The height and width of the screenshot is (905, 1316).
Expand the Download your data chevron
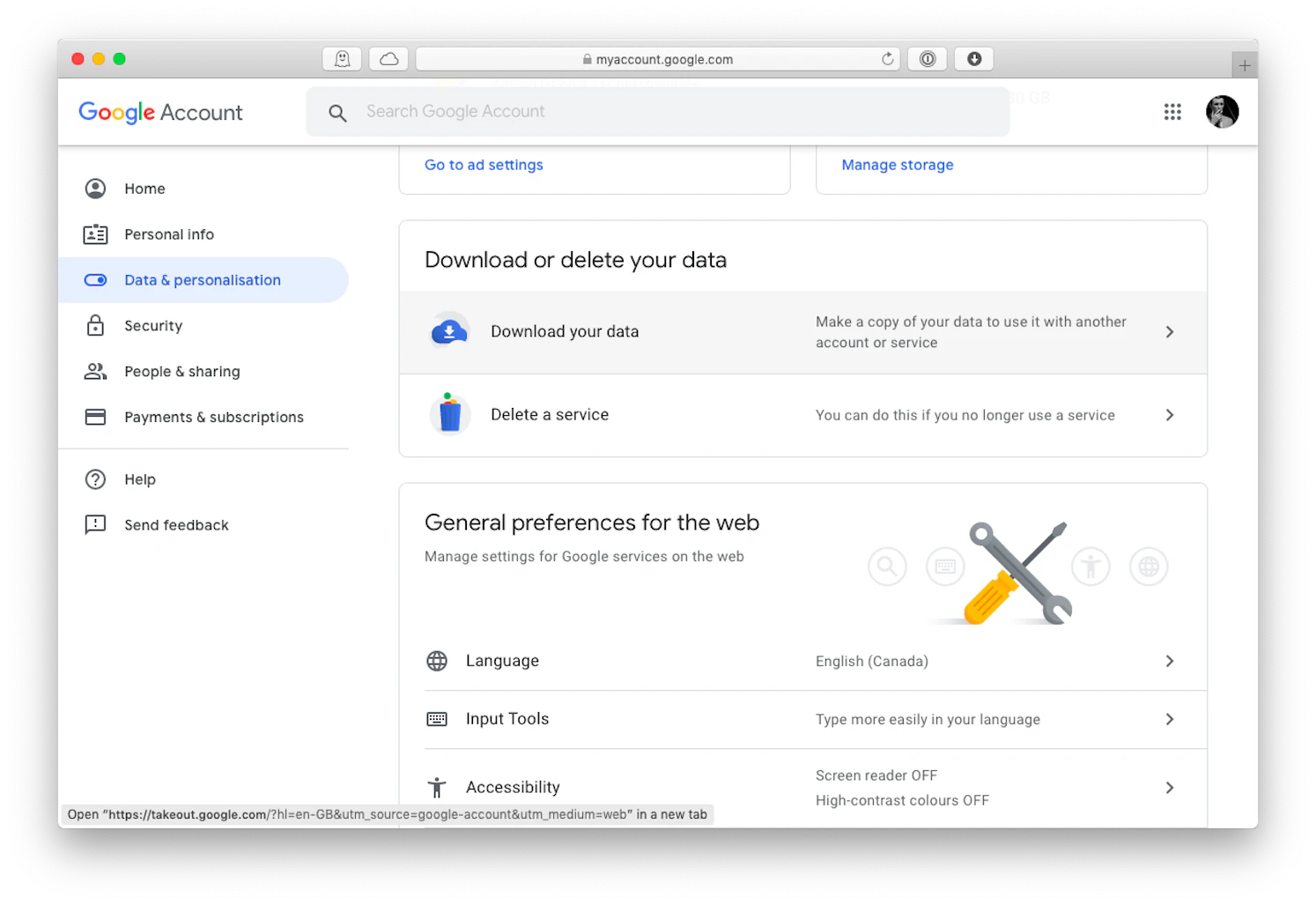click(1170, 332)
